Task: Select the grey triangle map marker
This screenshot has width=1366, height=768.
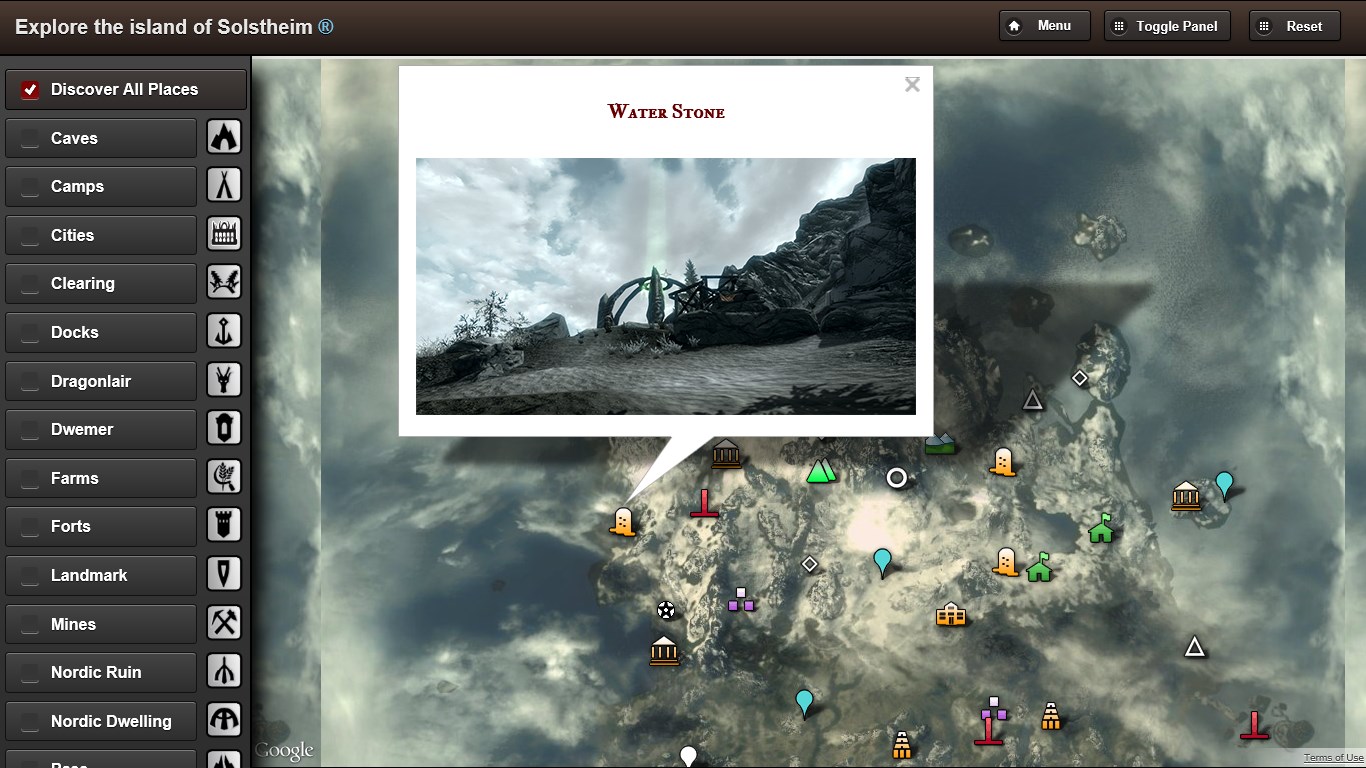Action: pos(1033,401)
